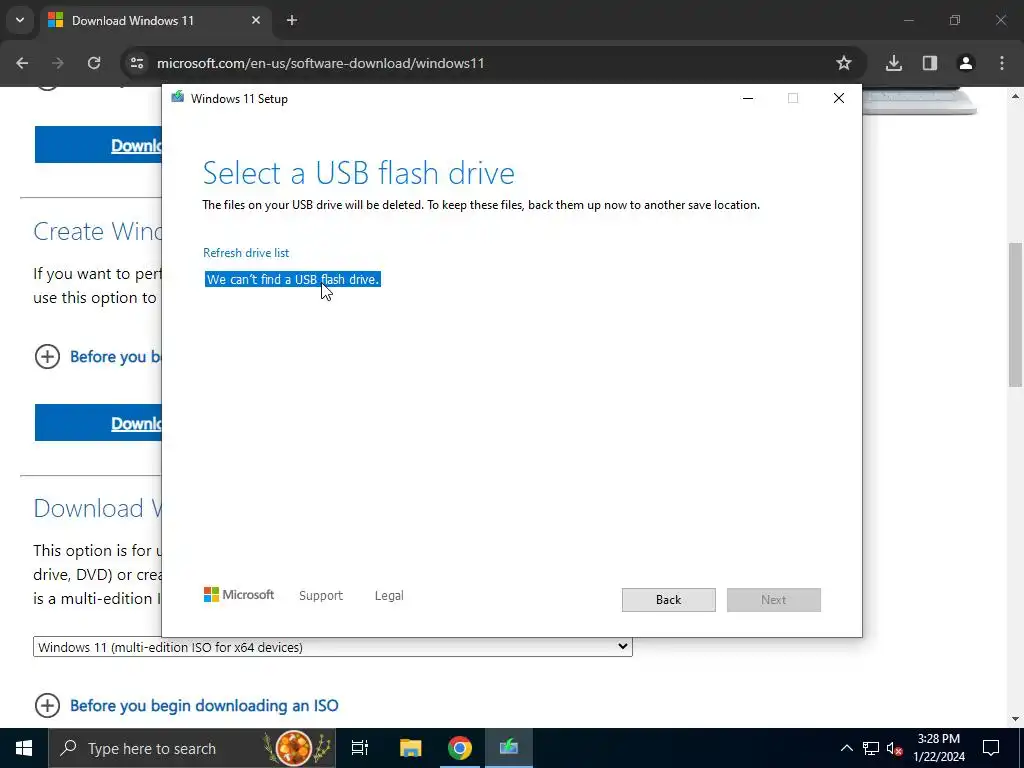The image size is (1024, 768).
Task: Open notification center icon
Action: (x=991, y=748)
